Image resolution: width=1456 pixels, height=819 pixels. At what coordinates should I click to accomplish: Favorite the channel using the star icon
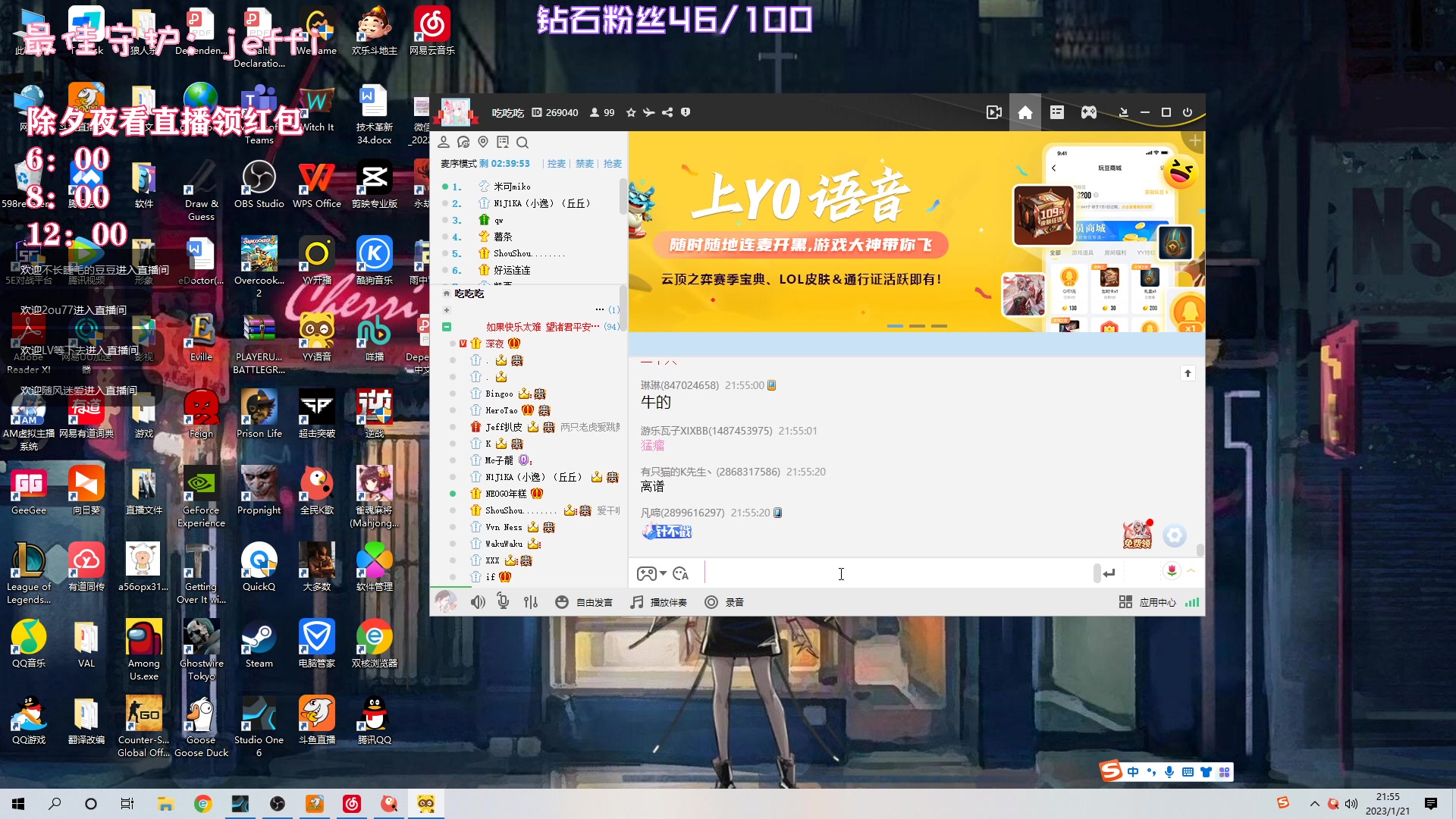tap(631, 111)
